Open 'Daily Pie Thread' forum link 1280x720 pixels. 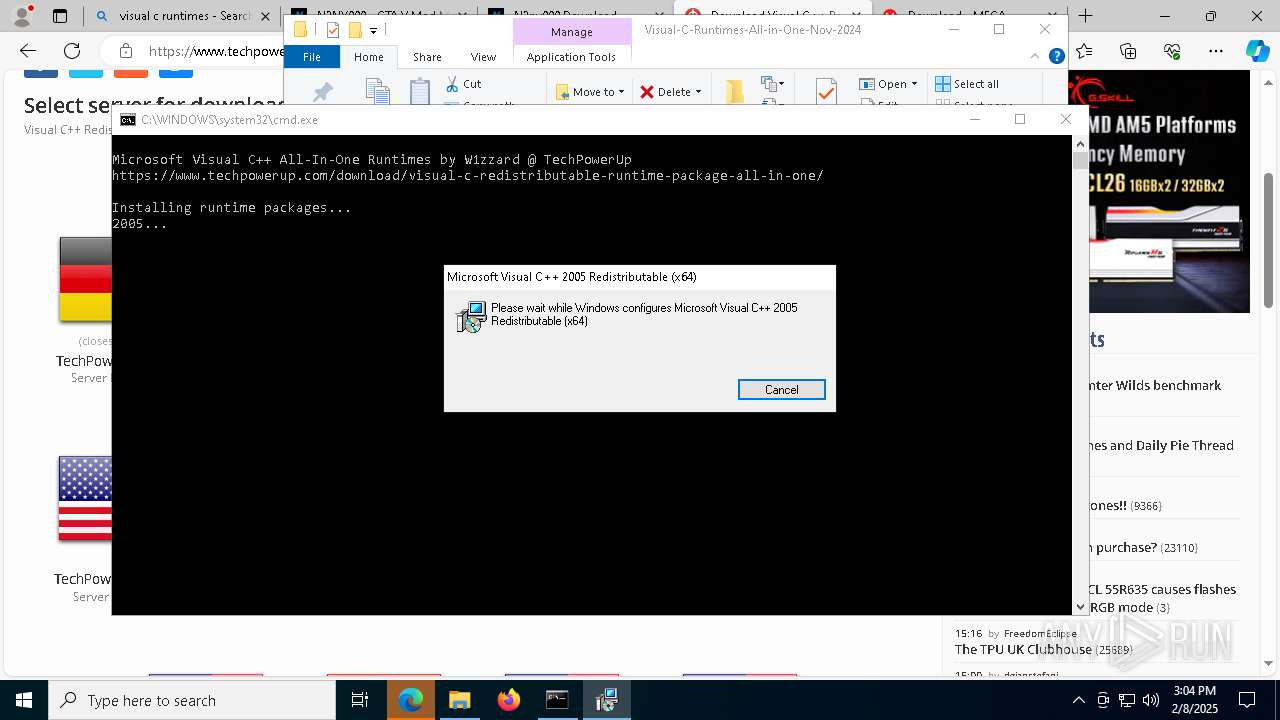click(1161, 445)
